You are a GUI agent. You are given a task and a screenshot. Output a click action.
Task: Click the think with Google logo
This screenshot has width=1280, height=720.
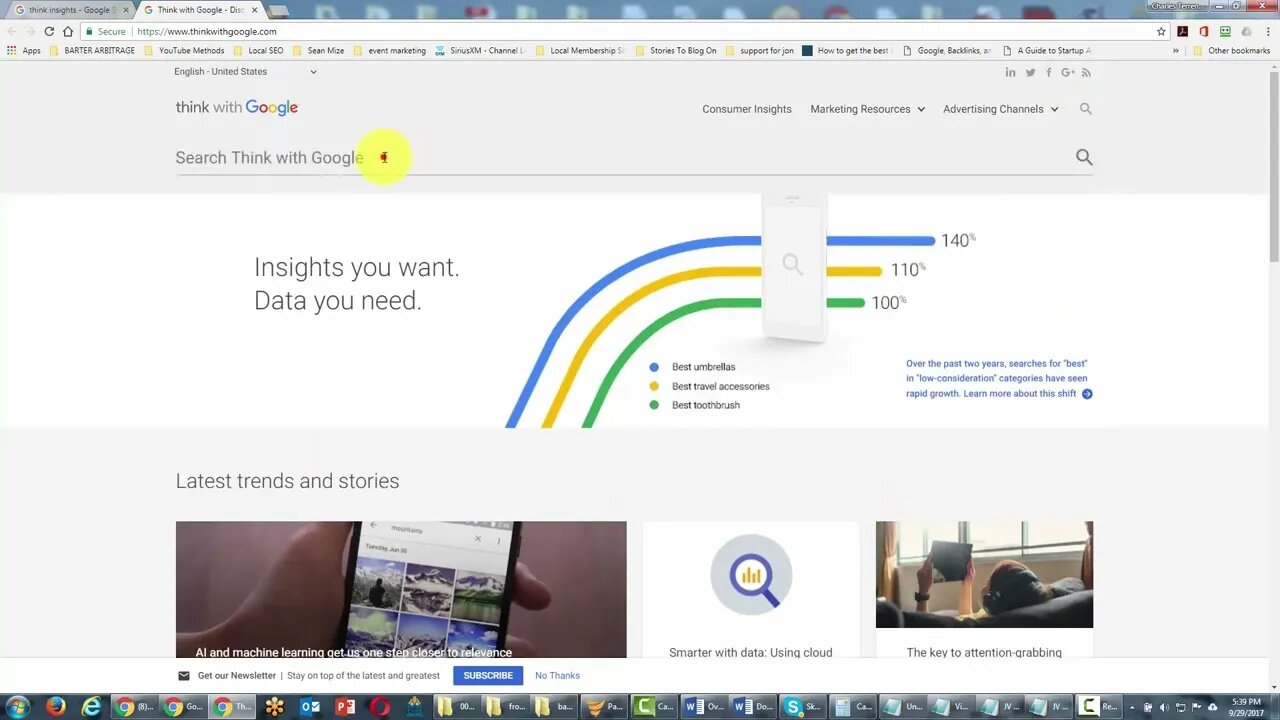(x=237, y=108)
